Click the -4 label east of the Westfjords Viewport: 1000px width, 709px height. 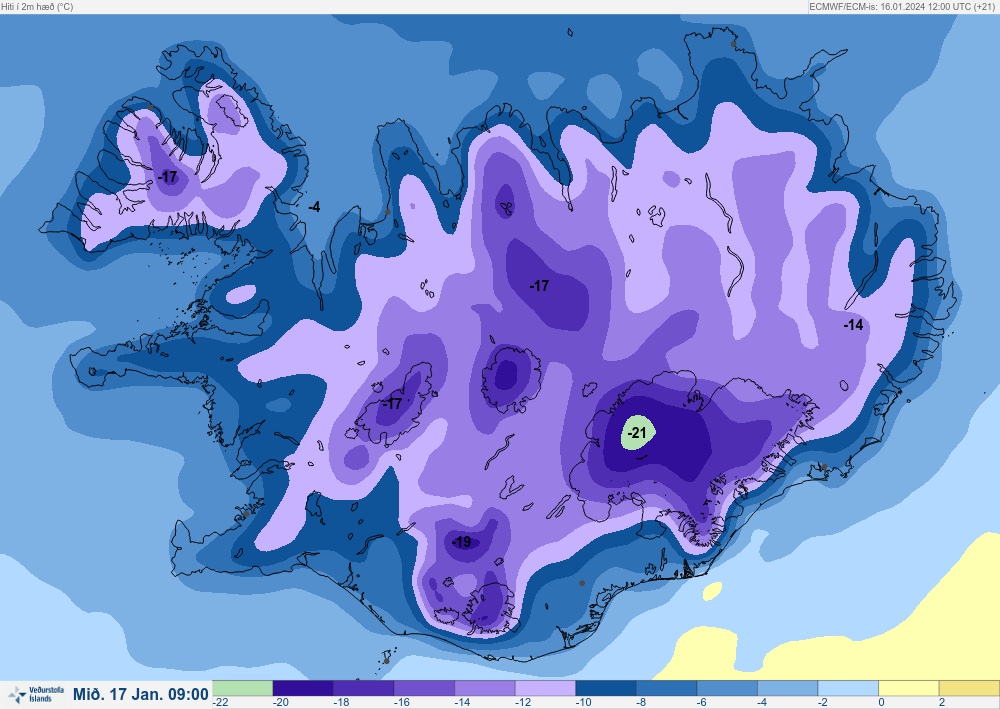314,207
